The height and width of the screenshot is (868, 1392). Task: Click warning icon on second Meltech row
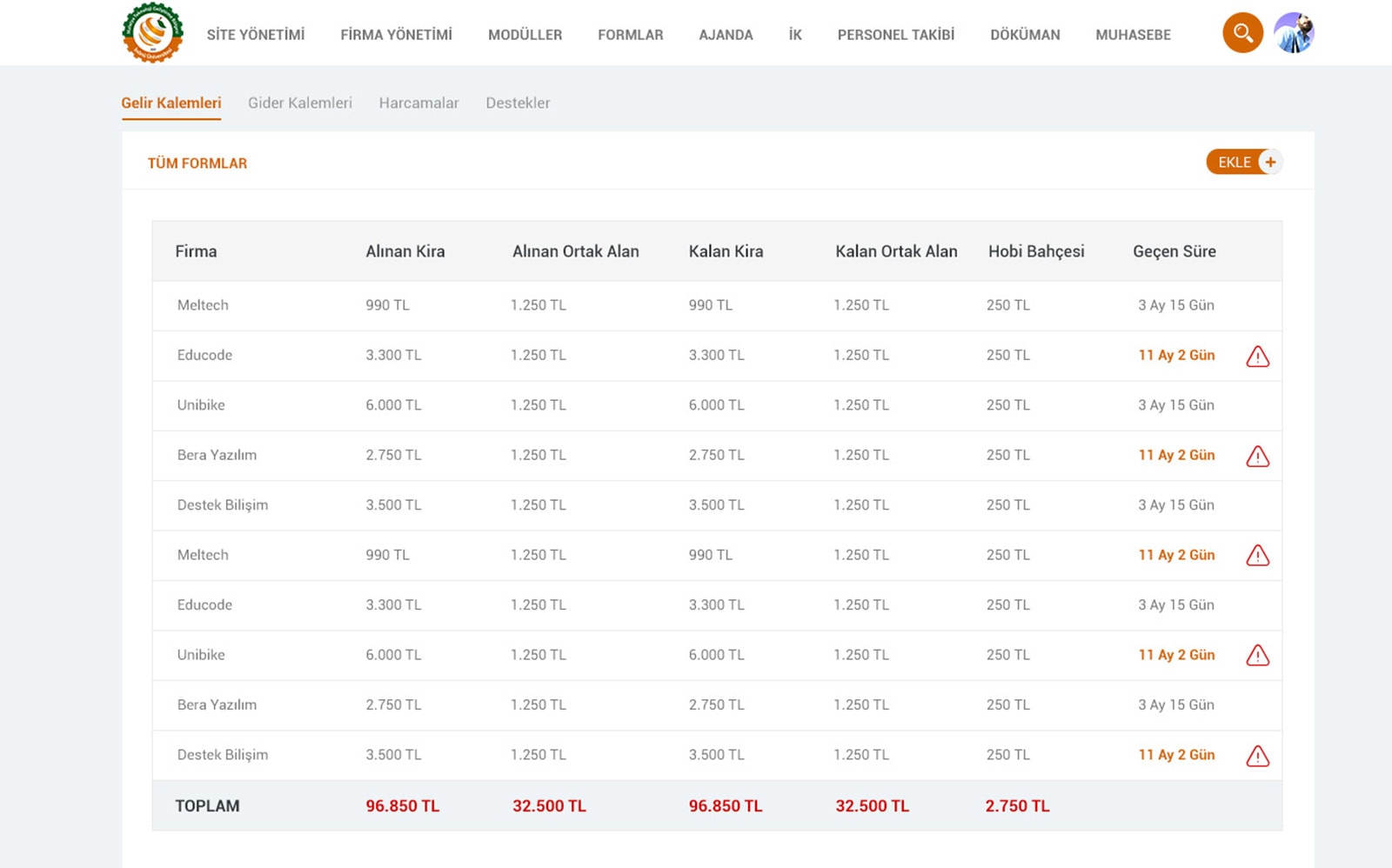tap(1257, 556)
